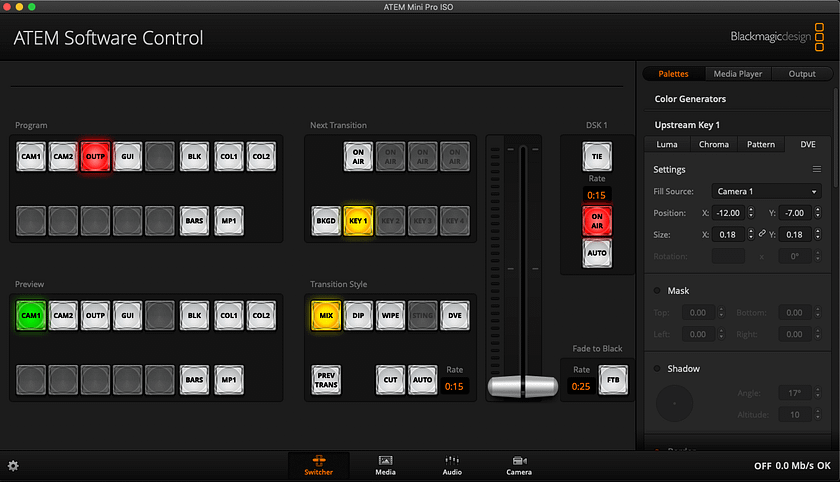Click the Position X value field
This screenshot has height=482, width=840.
[729, 213]
